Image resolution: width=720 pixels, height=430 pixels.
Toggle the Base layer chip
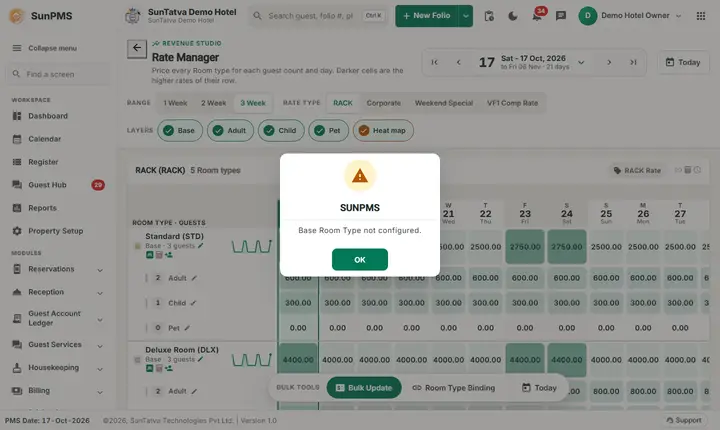coord(180,130)
